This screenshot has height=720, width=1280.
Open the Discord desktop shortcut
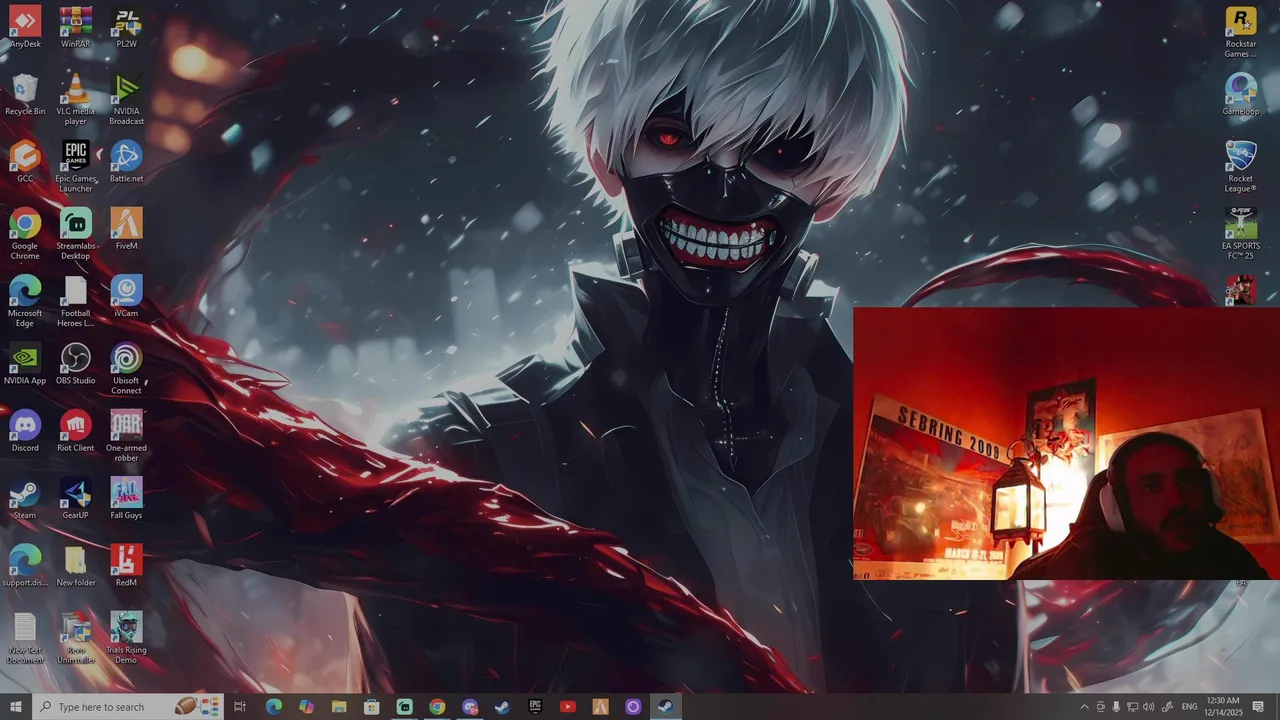coord(25,429)
